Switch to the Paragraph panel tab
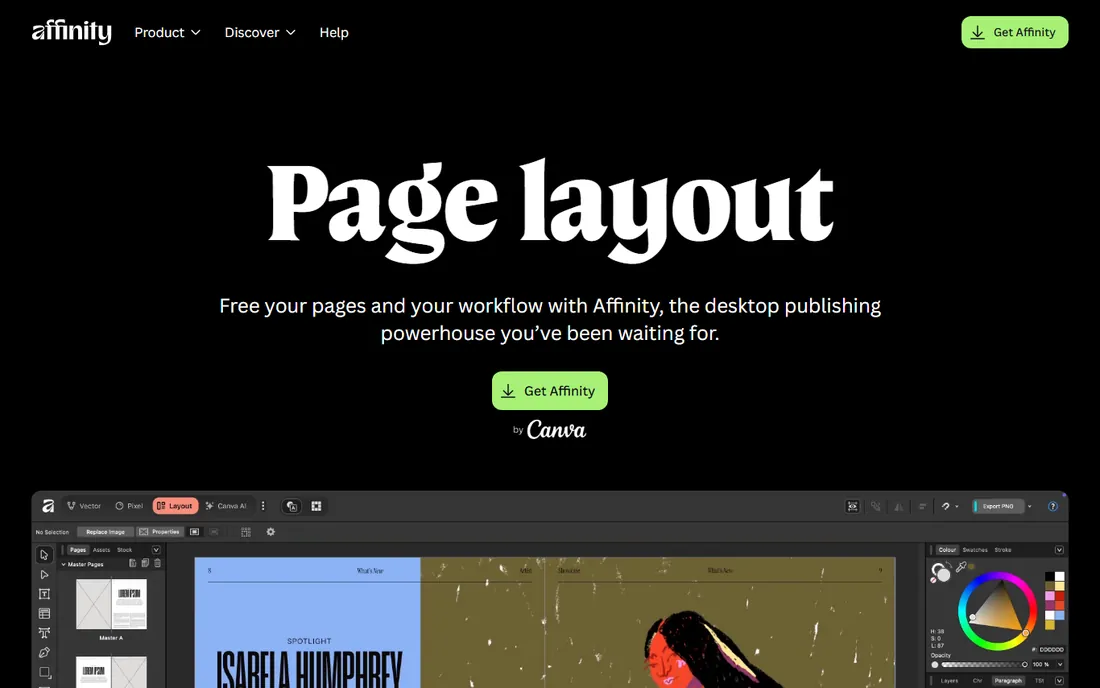Screen dimensions: 1100x688 [x=1008, y=680]
